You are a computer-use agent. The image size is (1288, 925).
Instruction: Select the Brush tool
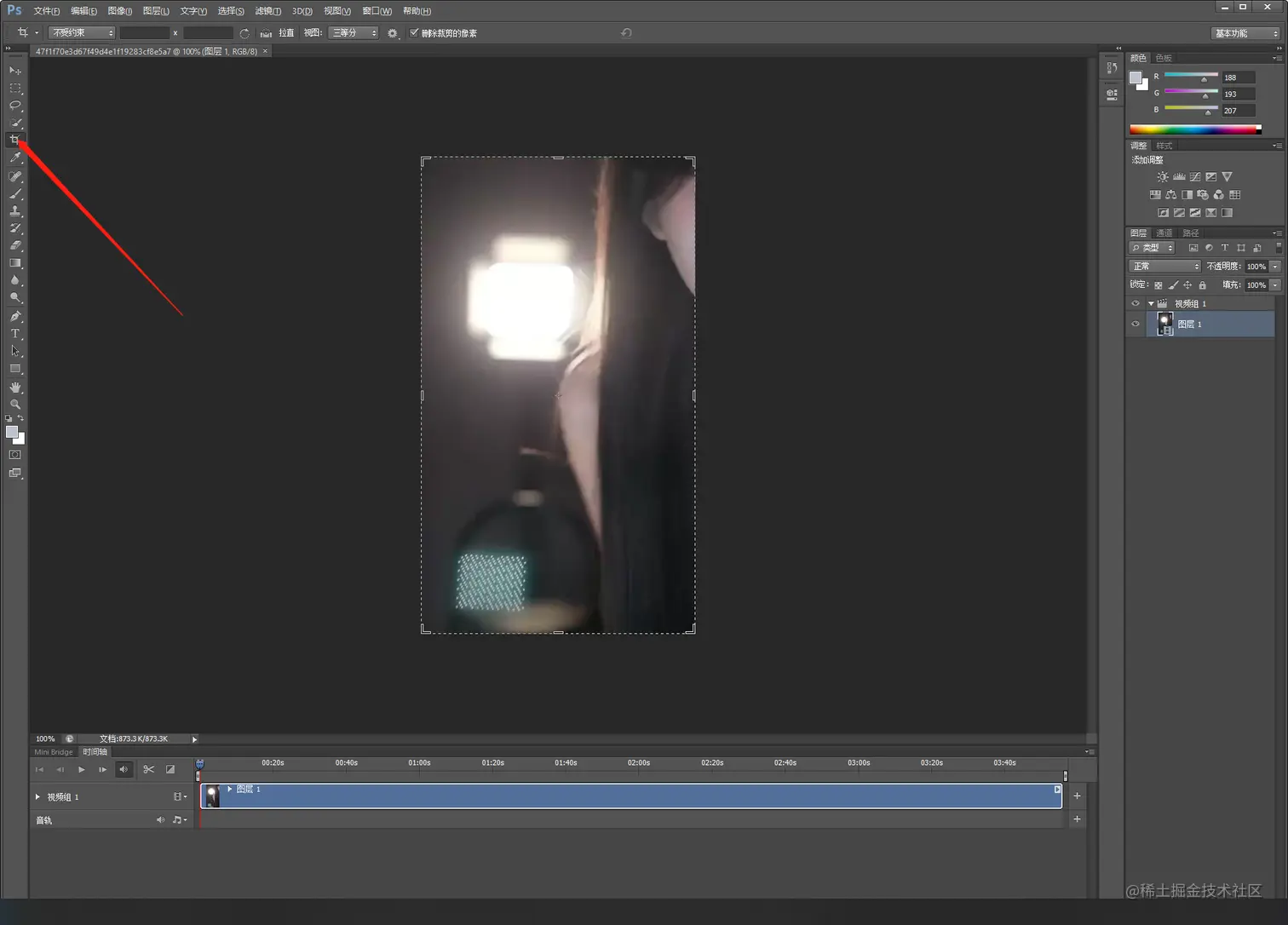(15, 193)
